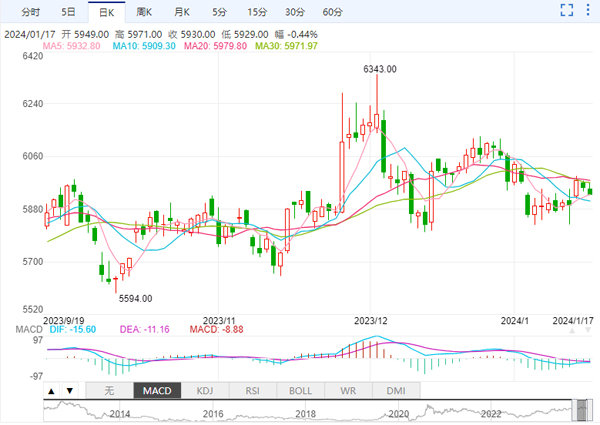Click the 5520 price axis label

[x=33, y=309]
